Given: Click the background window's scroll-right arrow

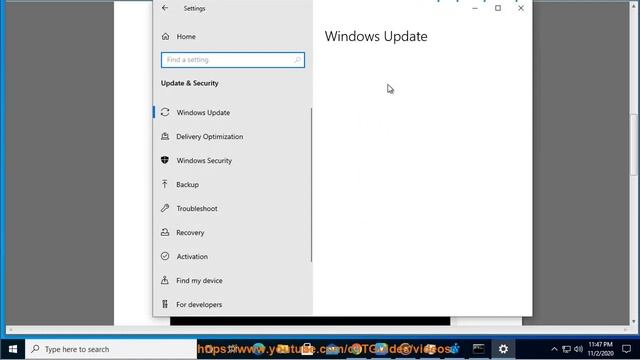Looking at the screenshot, I should point(626,329).
